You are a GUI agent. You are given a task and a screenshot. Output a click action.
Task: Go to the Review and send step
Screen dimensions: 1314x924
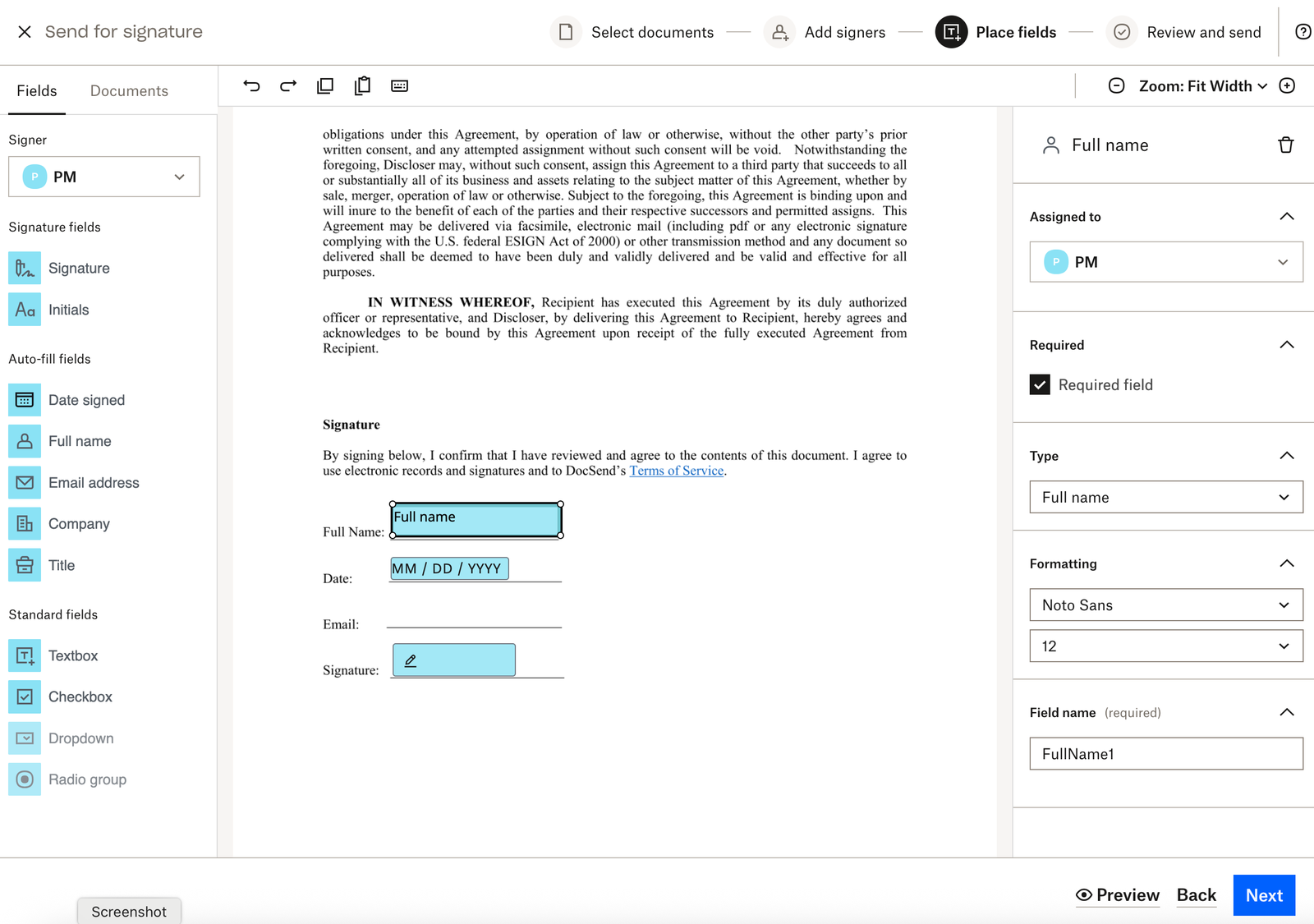click(x=1203, y=33)
